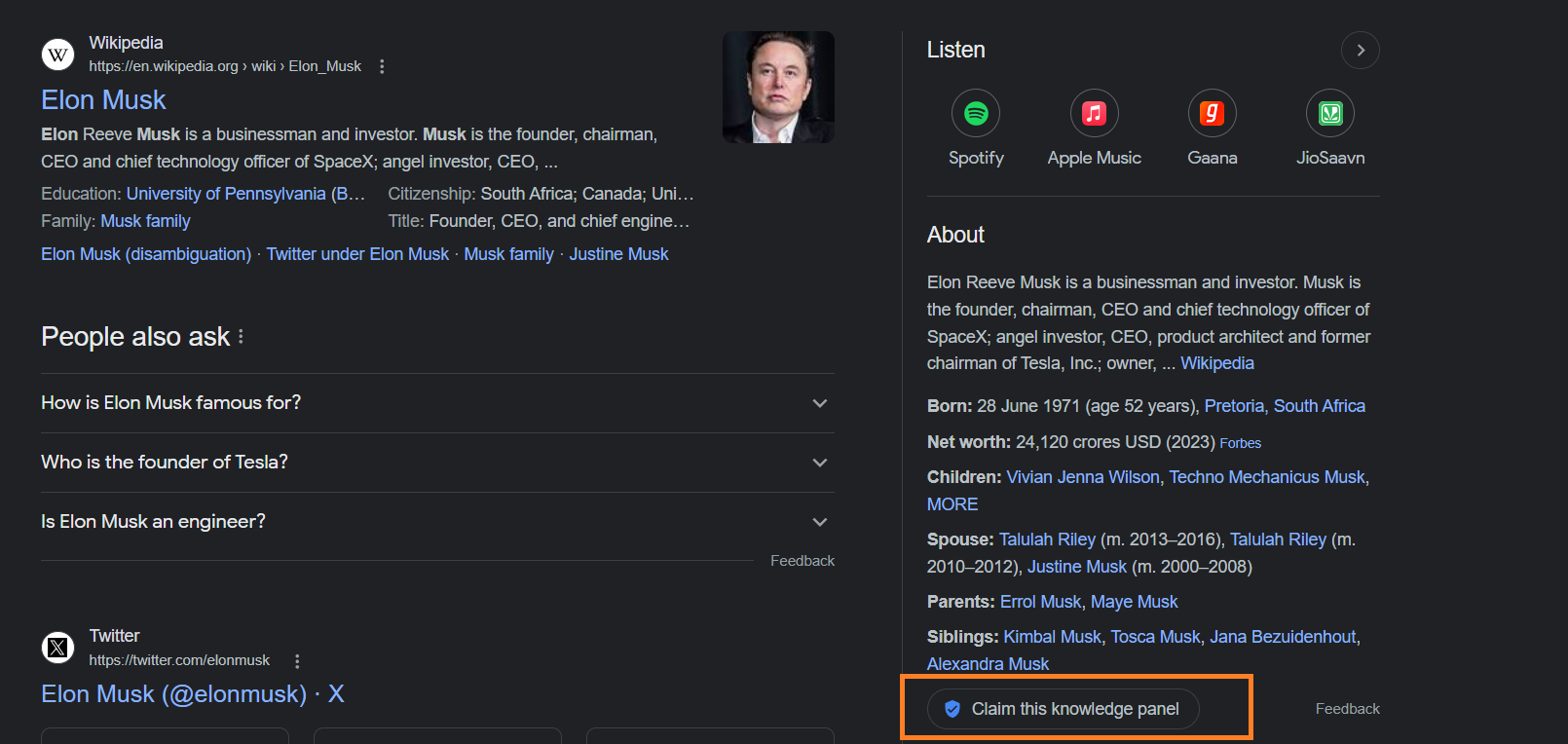Open Musk family sitelink
The width and height of the screenshot is (1568, 744).
(x=508, y=254)
